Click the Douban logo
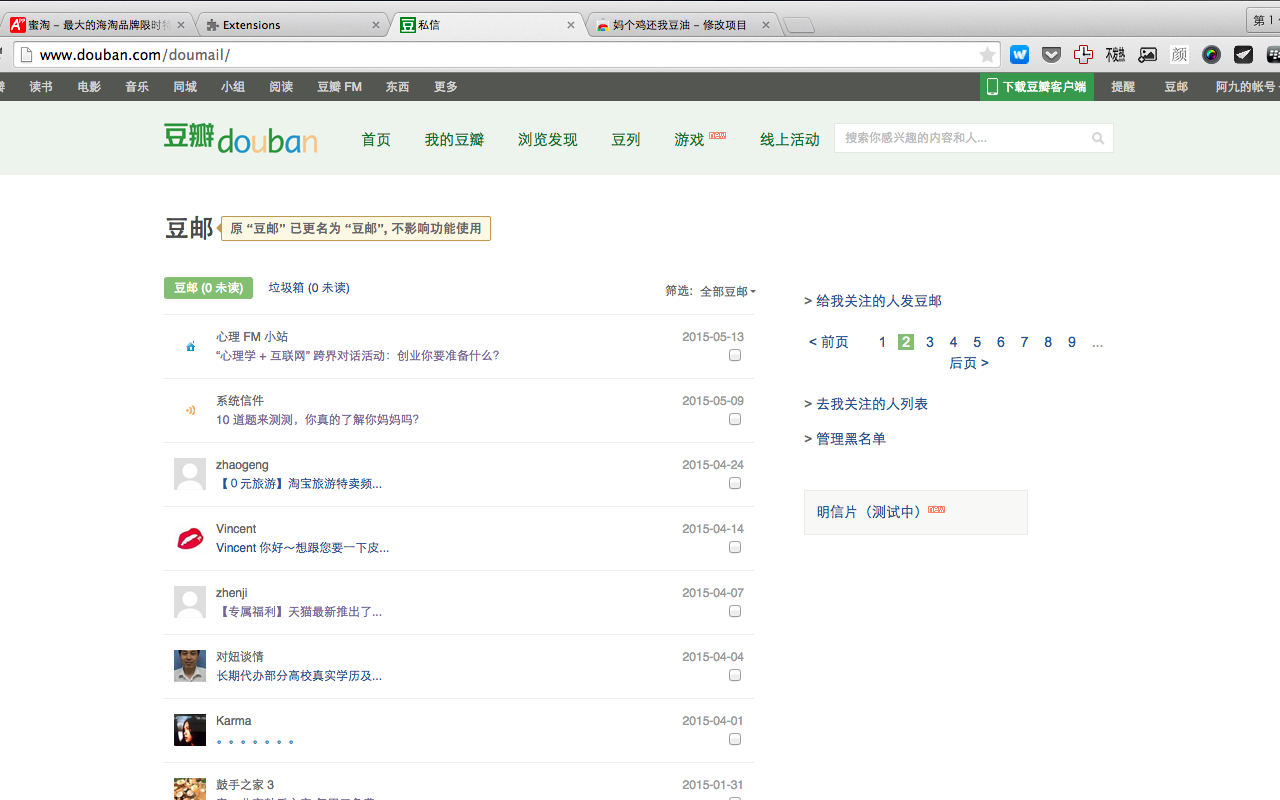 [240, 138]
